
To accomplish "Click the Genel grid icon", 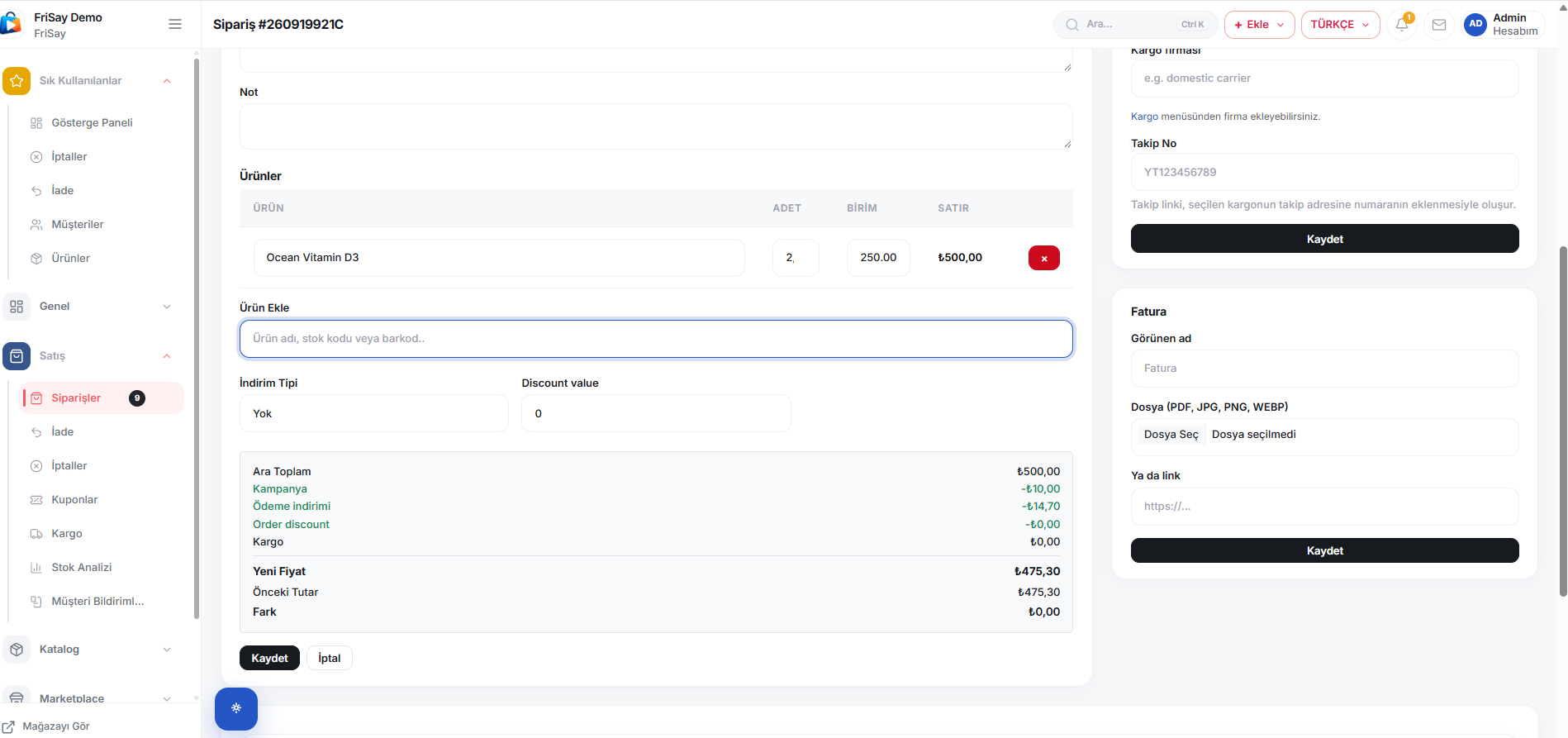I will pyautogui.click(x=17, y=307).
